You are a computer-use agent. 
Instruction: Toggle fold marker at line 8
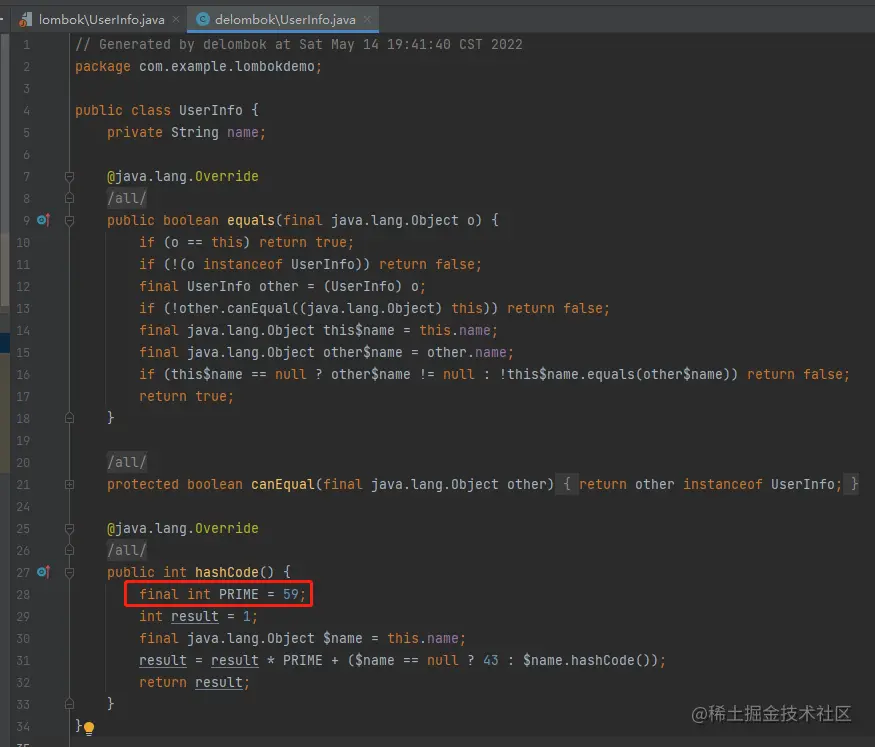[x=69, y=198]
